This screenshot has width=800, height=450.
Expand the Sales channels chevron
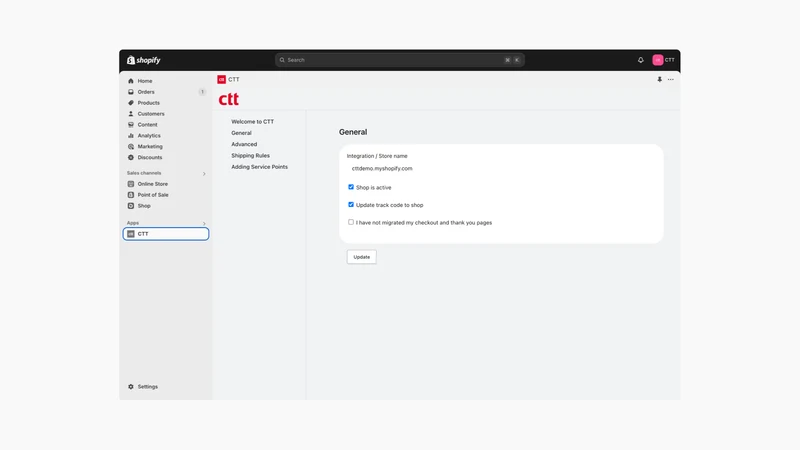click(x=204, y=173)
